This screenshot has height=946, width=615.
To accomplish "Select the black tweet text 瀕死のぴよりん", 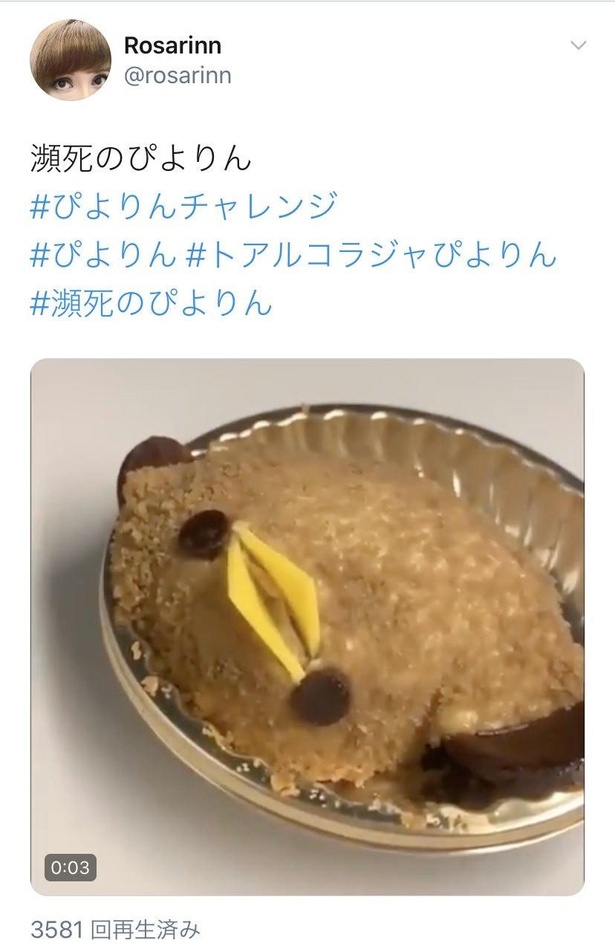I will (x=140, y=158).
